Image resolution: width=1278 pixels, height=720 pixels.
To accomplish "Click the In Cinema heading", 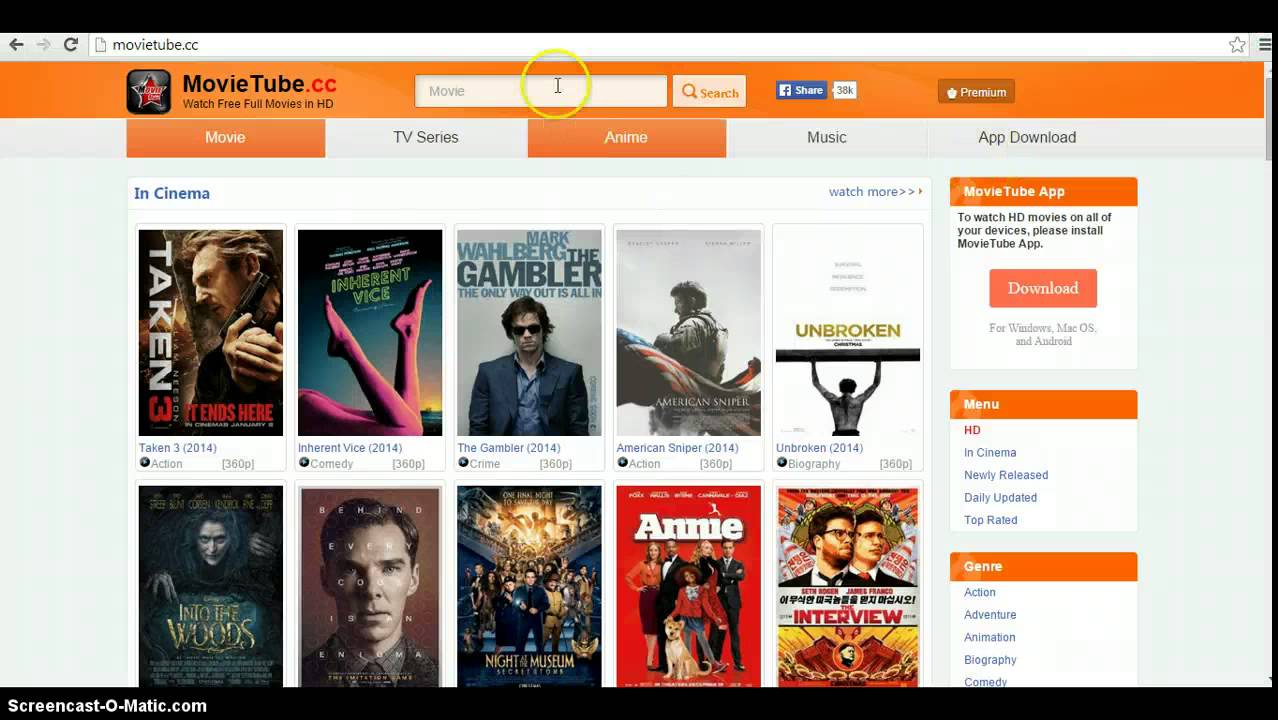I will (172, 193).
